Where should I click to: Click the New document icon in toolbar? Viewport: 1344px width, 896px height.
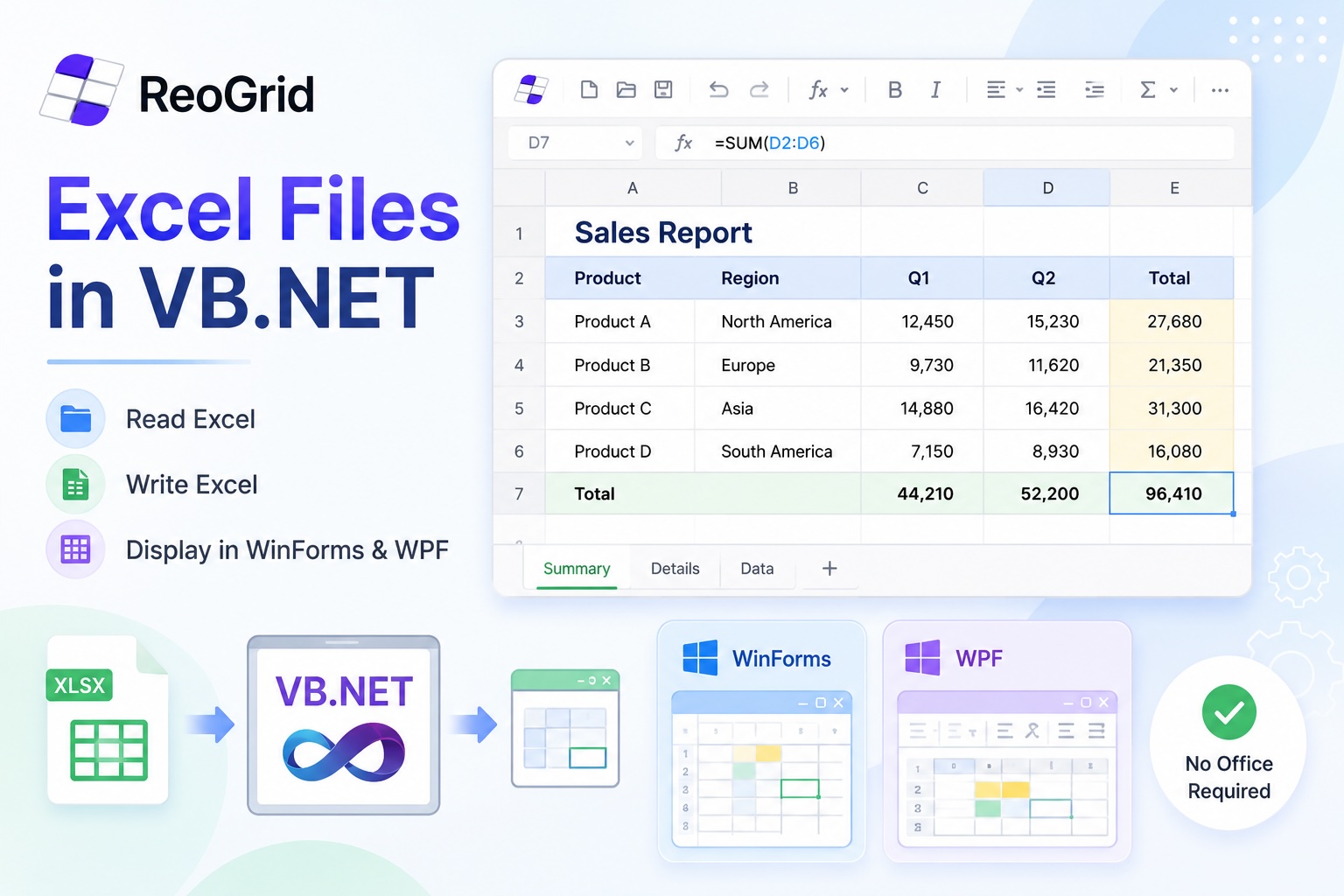(x=589, y=89)
